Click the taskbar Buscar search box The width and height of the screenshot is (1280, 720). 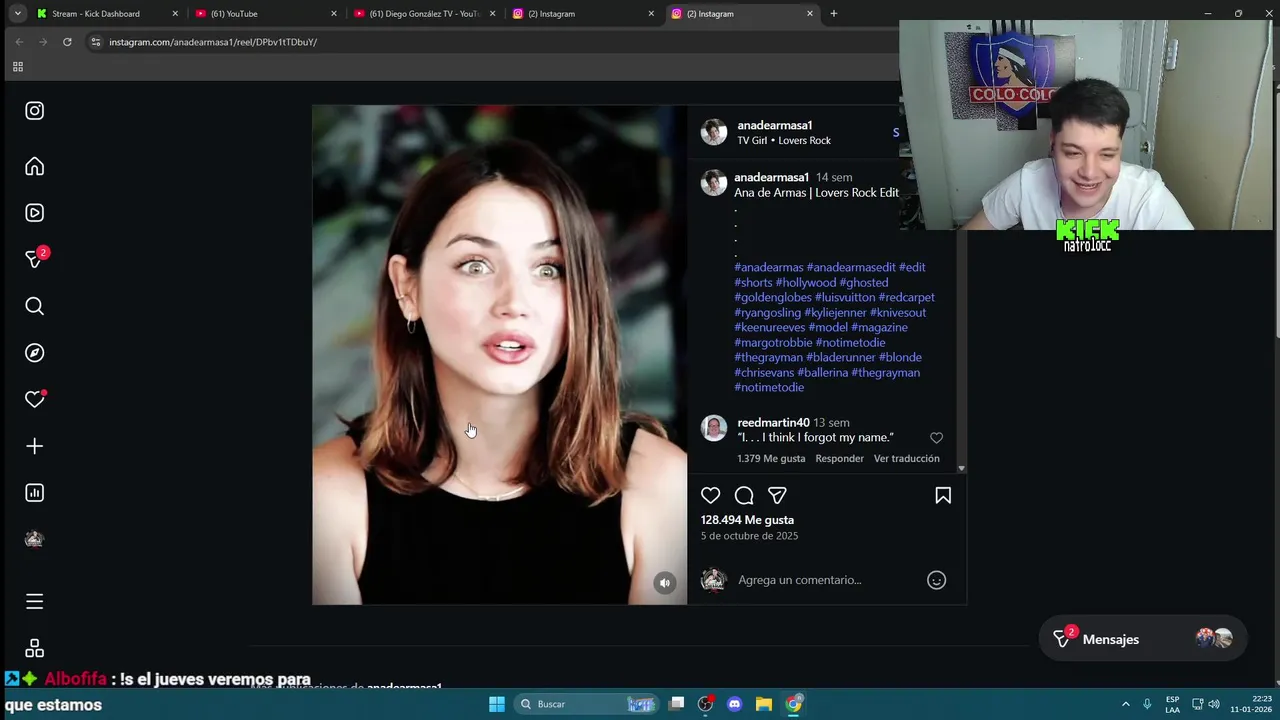pyautogui.click(x=587, y=704)
